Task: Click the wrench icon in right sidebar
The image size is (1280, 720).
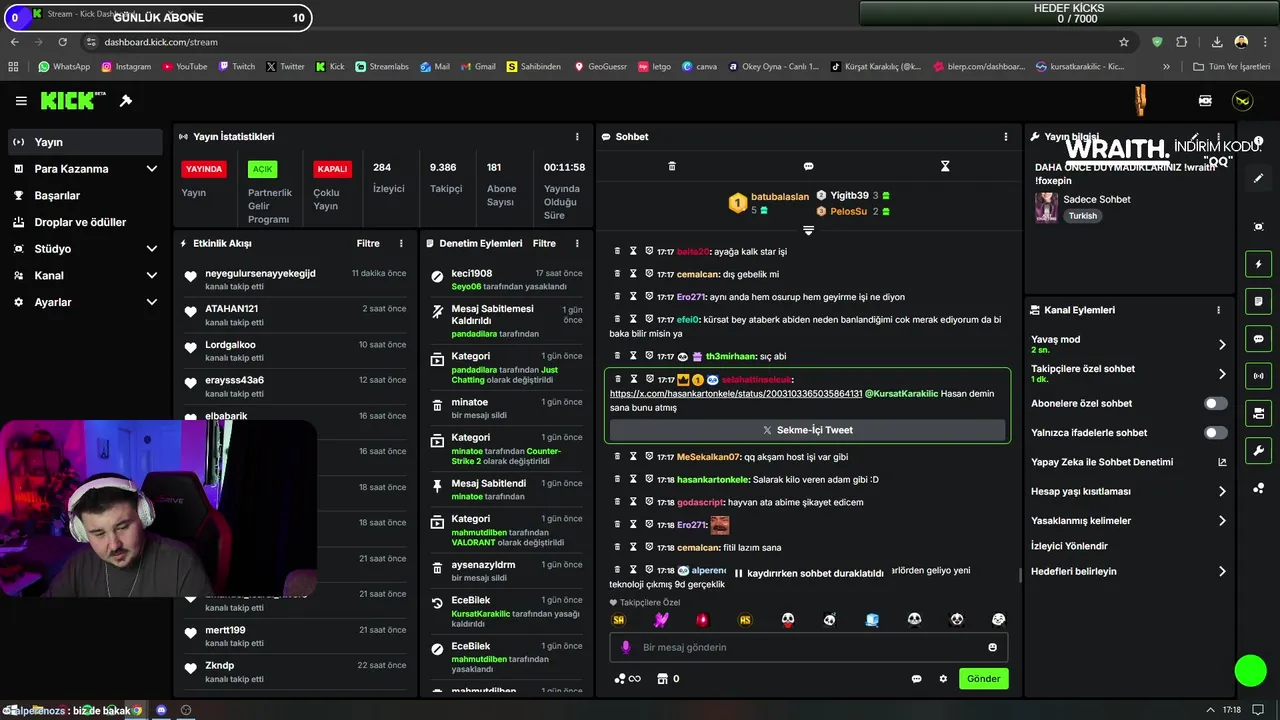Action: [x=1258, y=450]
